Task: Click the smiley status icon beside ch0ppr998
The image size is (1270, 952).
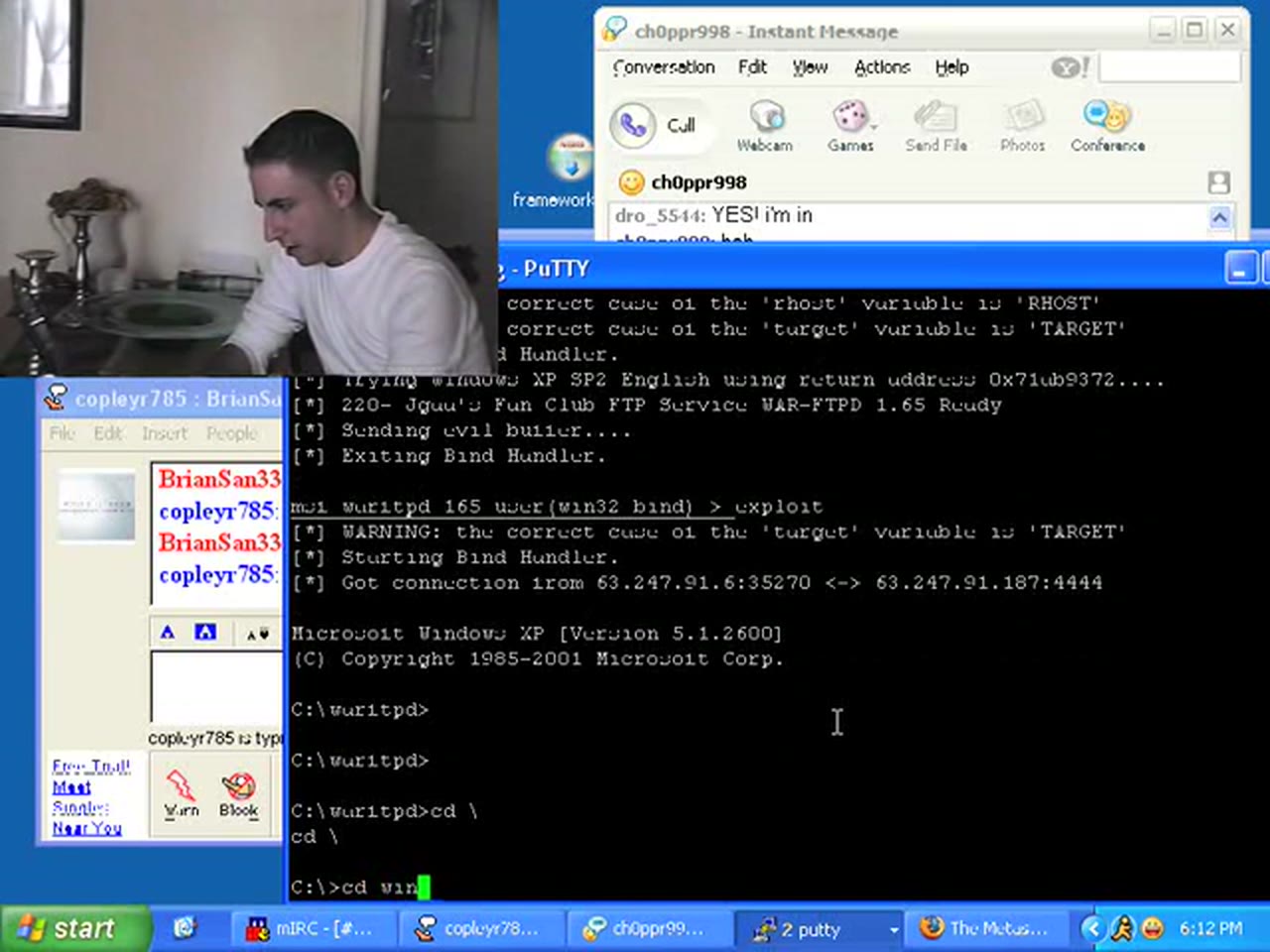Action: pos(631,182)
